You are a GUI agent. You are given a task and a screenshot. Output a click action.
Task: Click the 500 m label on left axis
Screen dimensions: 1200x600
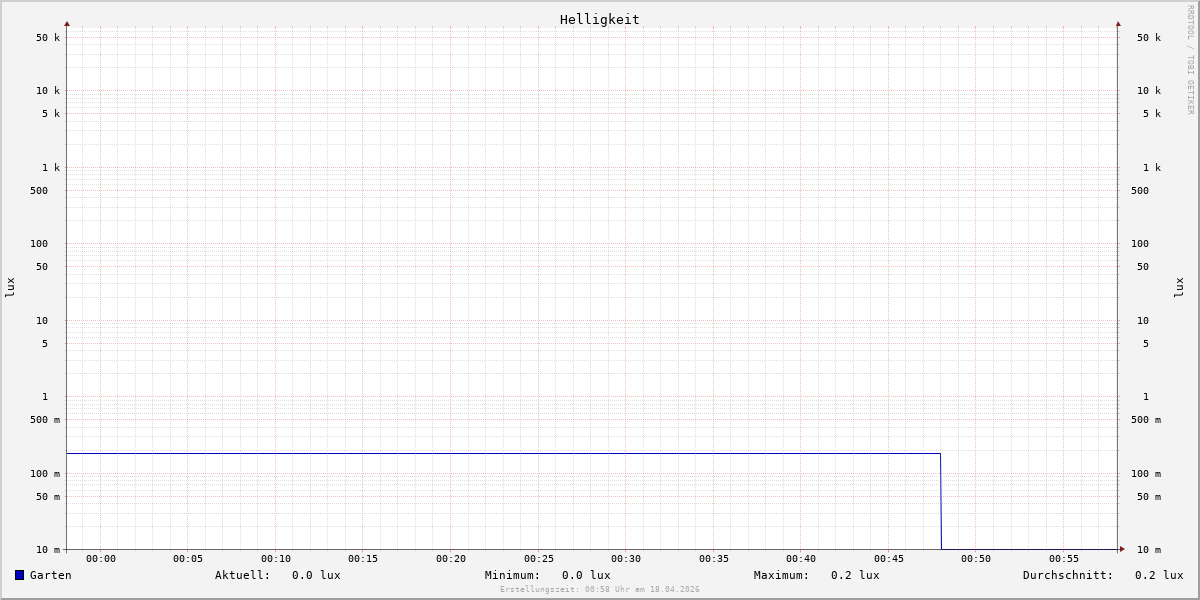(45, 420)
